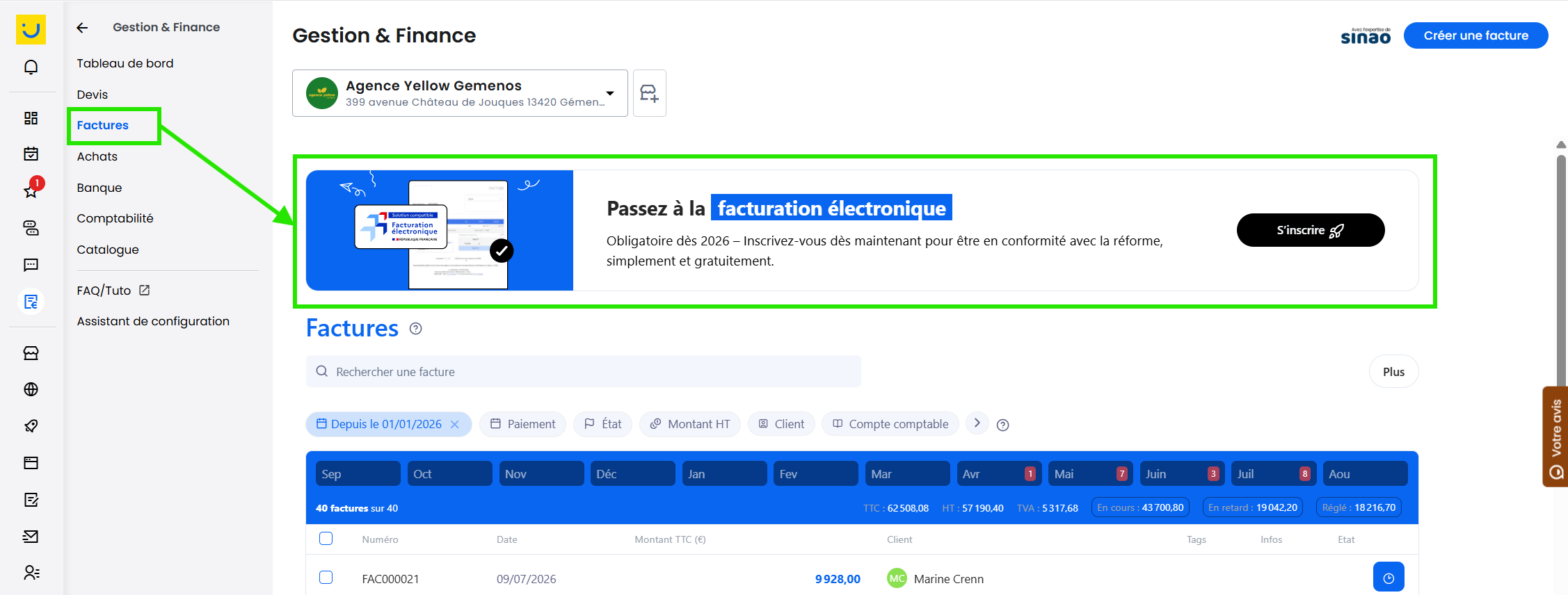Open the message bubble icon in the sidebar
This screenshot has height=595, width=1568.
pyautogui.click(x=31, y=265)
